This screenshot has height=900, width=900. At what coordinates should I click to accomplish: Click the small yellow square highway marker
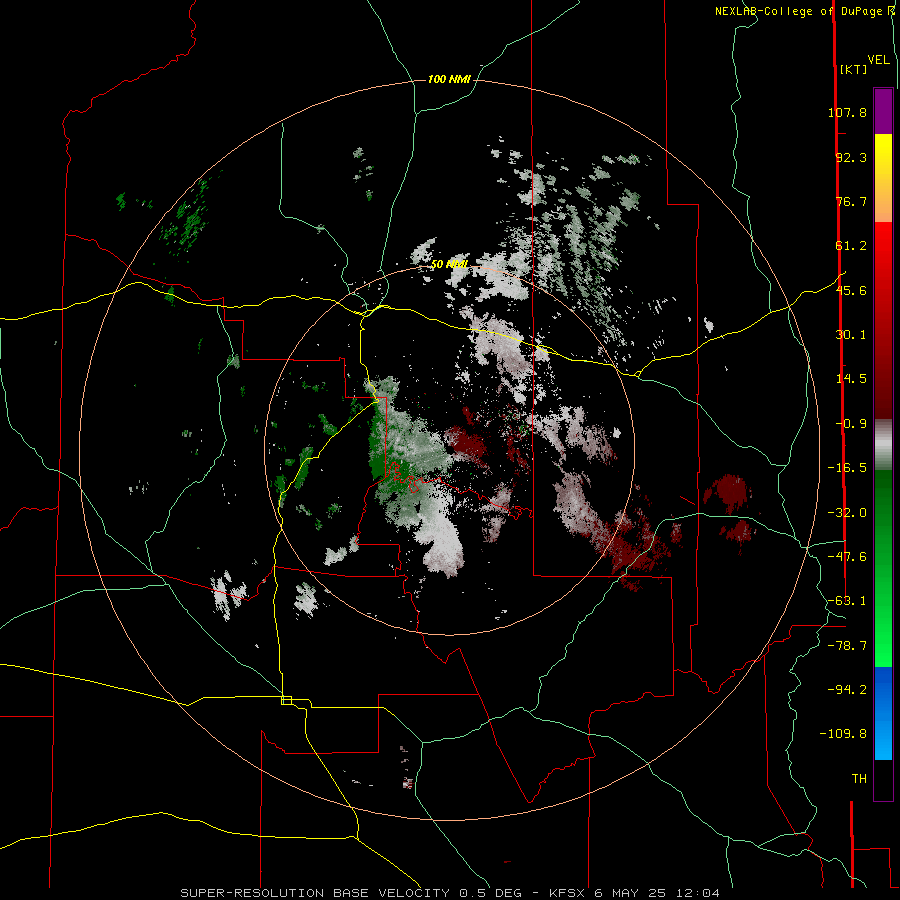click(x=286, y=700)
